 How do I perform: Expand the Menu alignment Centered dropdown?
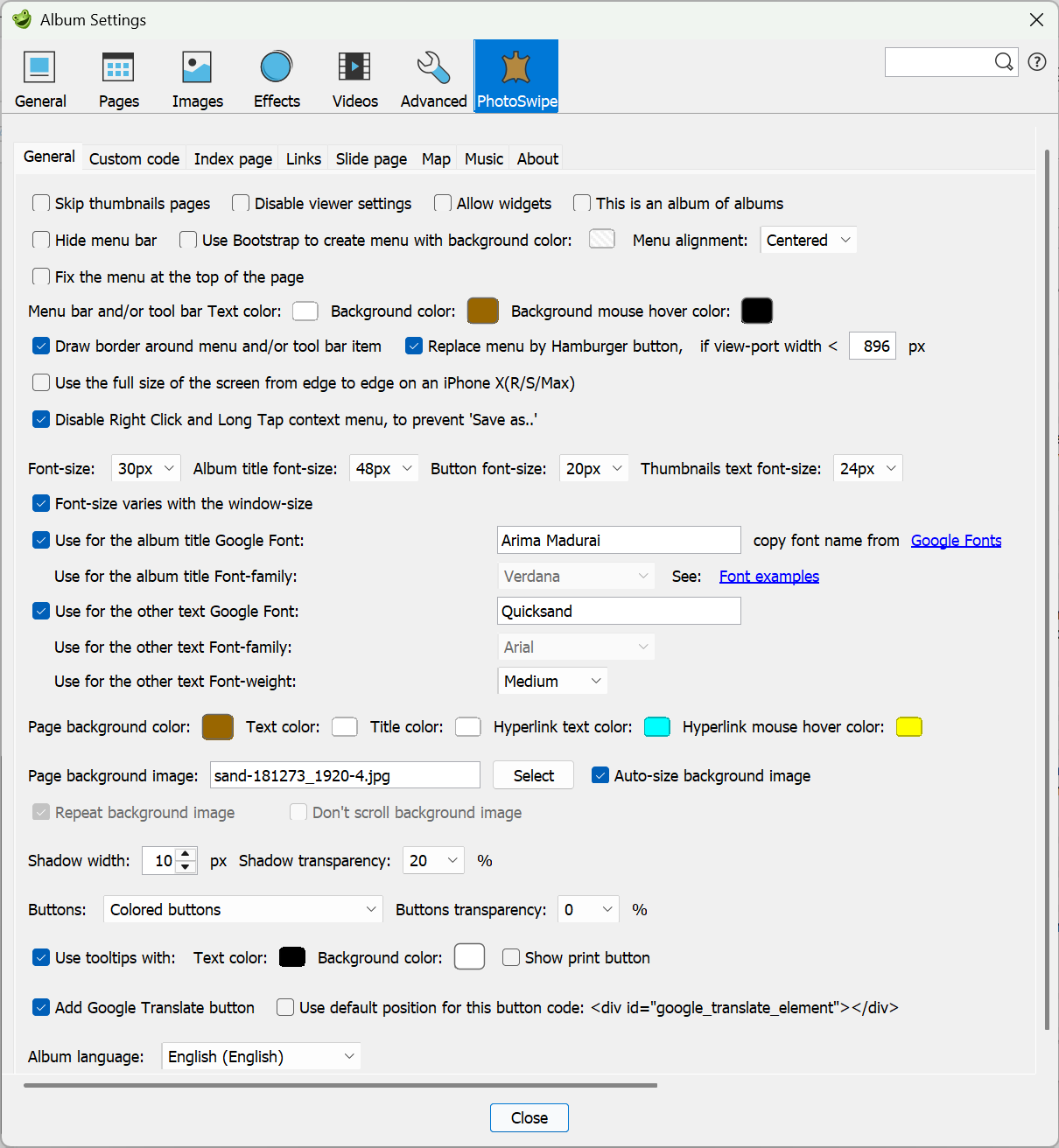pyautogui.click(x=808, y=241)
